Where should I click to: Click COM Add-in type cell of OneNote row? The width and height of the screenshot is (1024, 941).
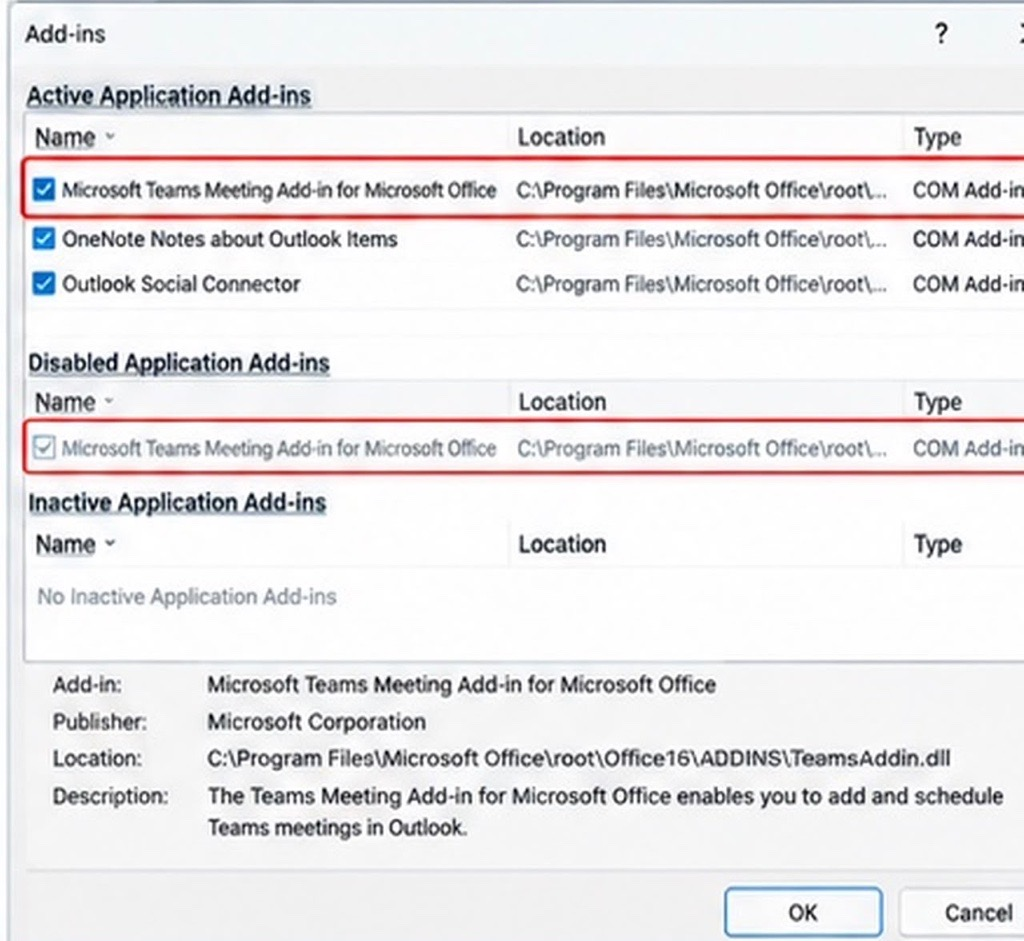(x=968, y=239)
